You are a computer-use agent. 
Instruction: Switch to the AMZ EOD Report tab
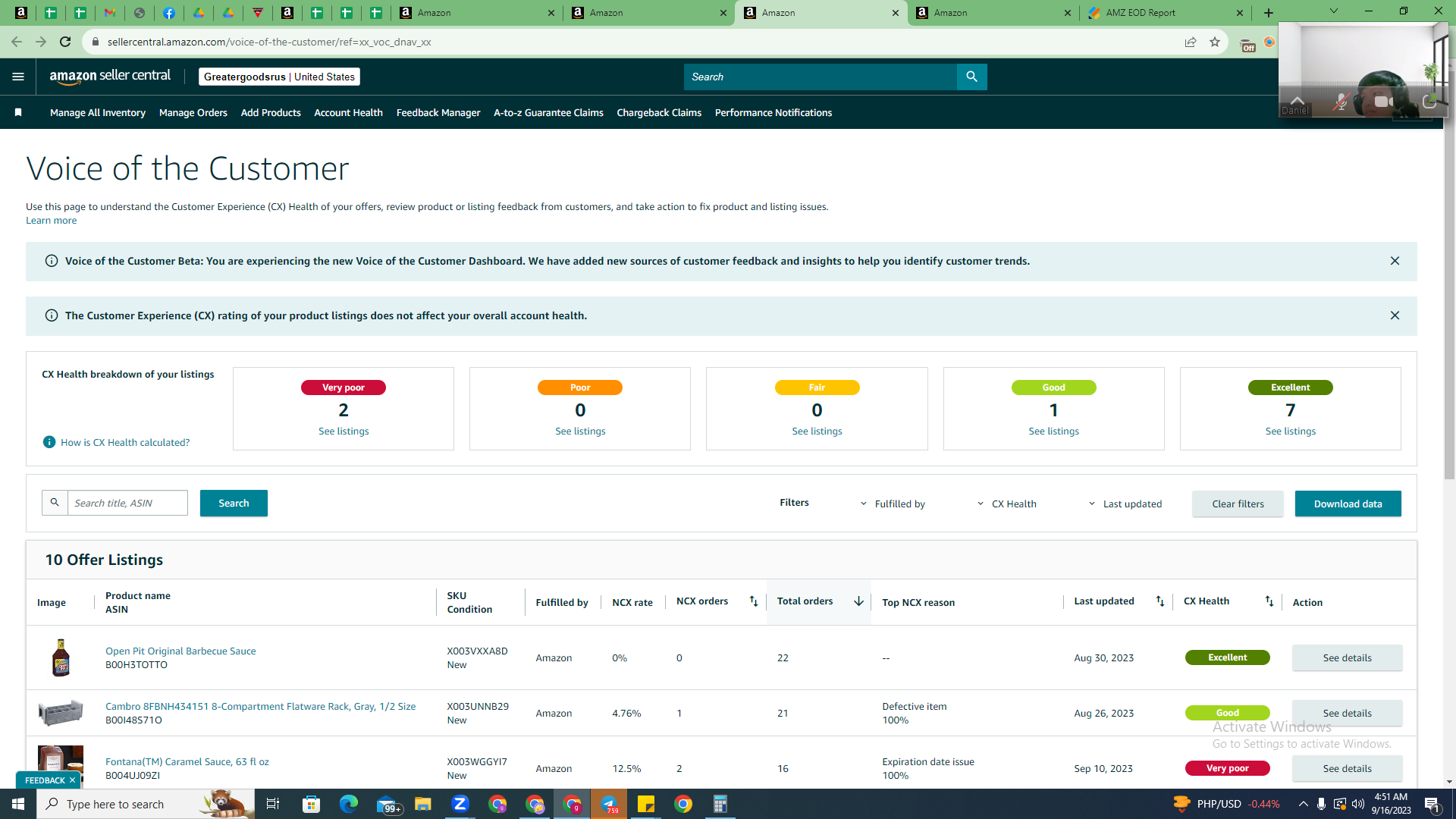pyautogui.click(x=1141, y=13)
